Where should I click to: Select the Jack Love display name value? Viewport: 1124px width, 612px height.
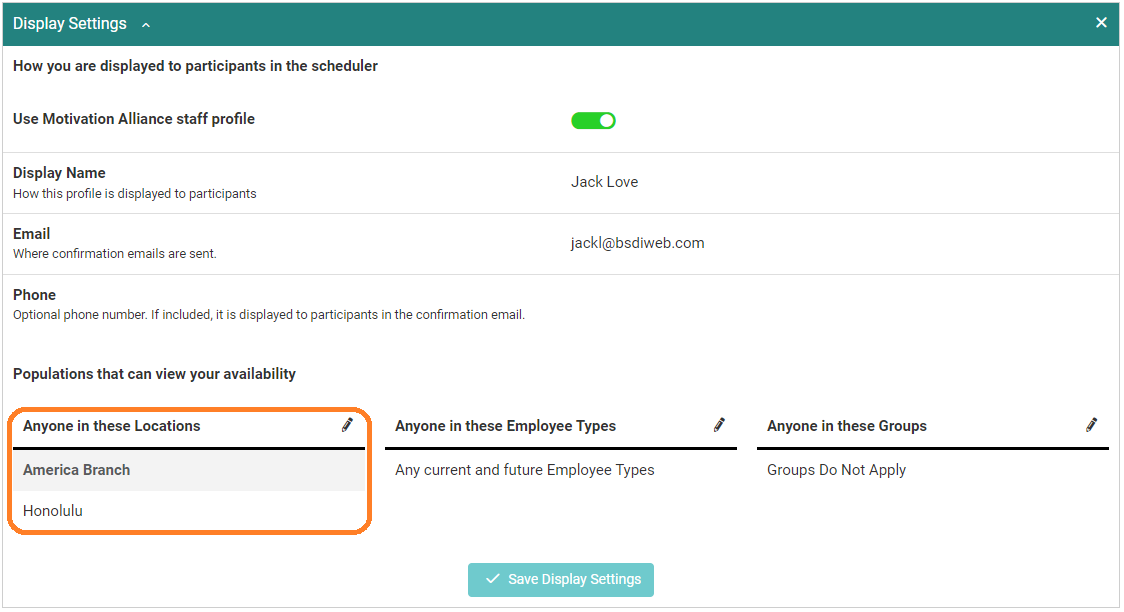coord(604,182)
